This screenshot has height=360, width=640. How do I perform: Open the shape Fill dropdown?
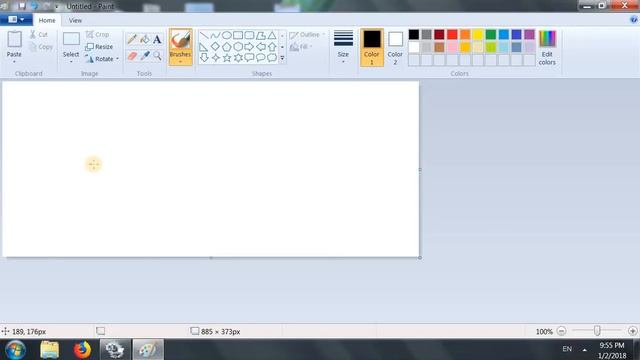[301, 47]
